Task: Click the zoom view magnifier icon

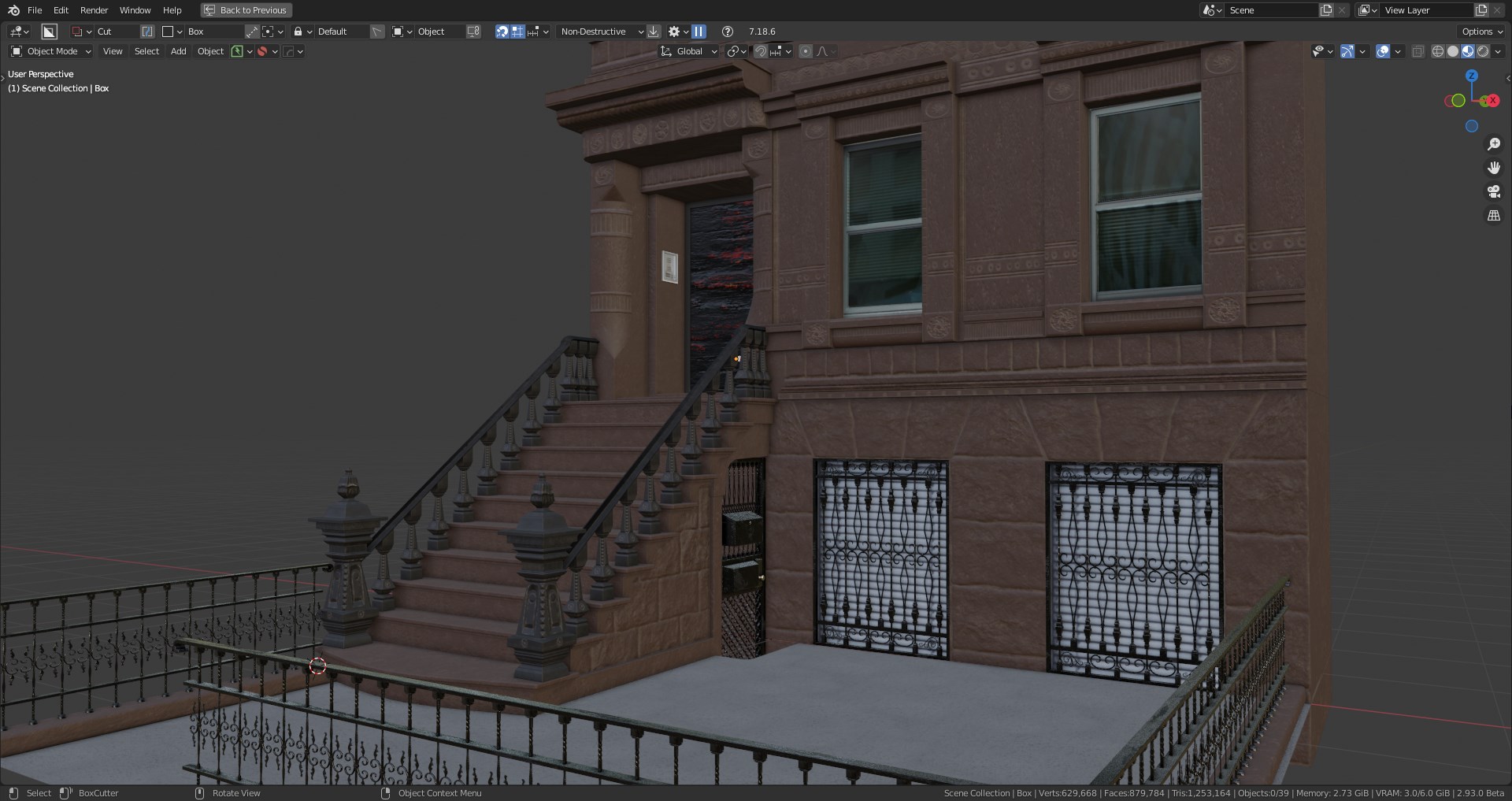Action: point(1494,144)
